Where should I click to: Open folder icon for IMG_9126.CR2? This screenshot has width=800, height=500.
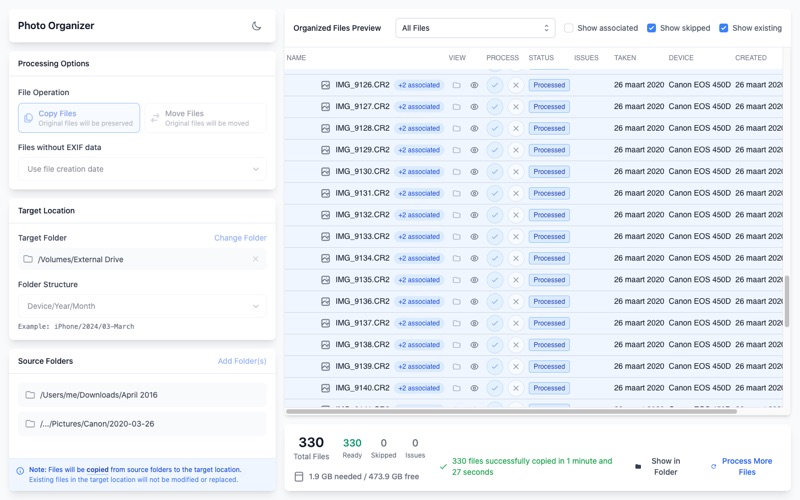click(x=457, y=85)
